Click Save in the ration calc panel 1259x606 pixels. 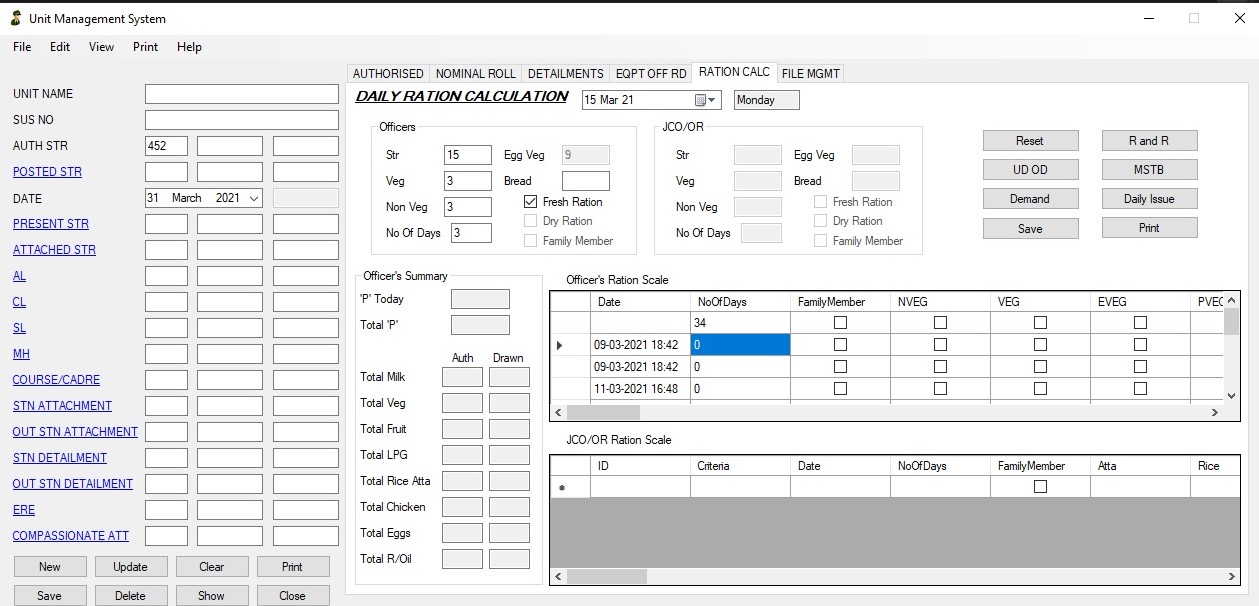[x=1030, y=229]
